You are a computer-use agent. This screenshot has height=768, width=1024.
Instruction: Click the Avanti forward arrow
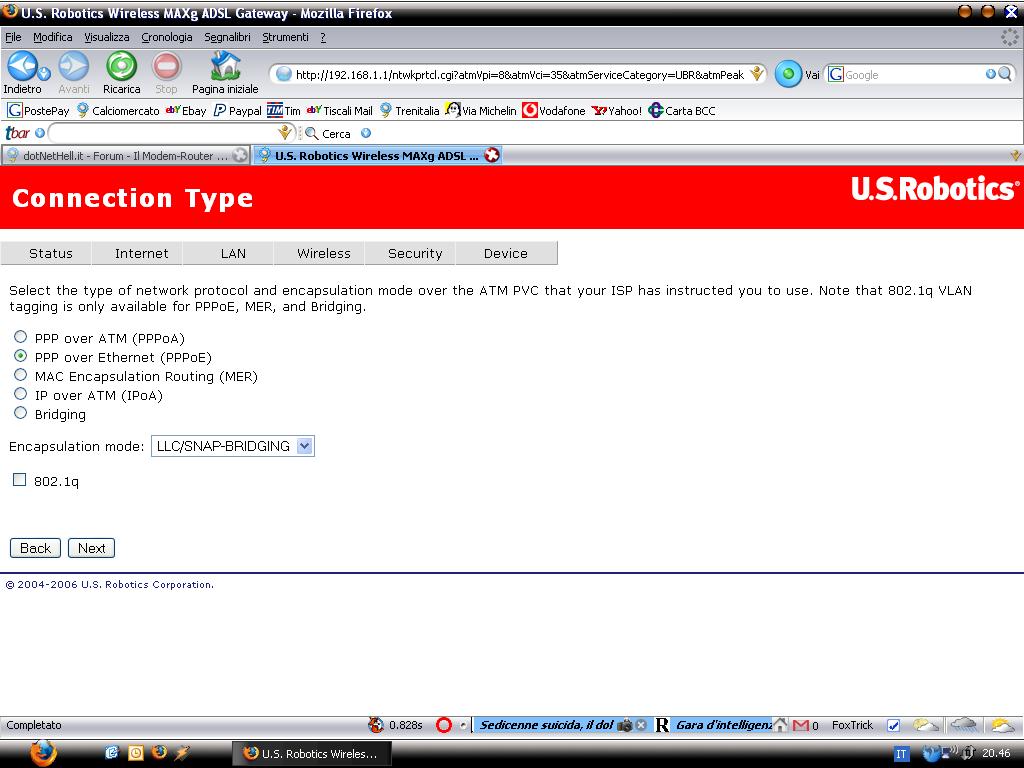click(x=73, y=65)
